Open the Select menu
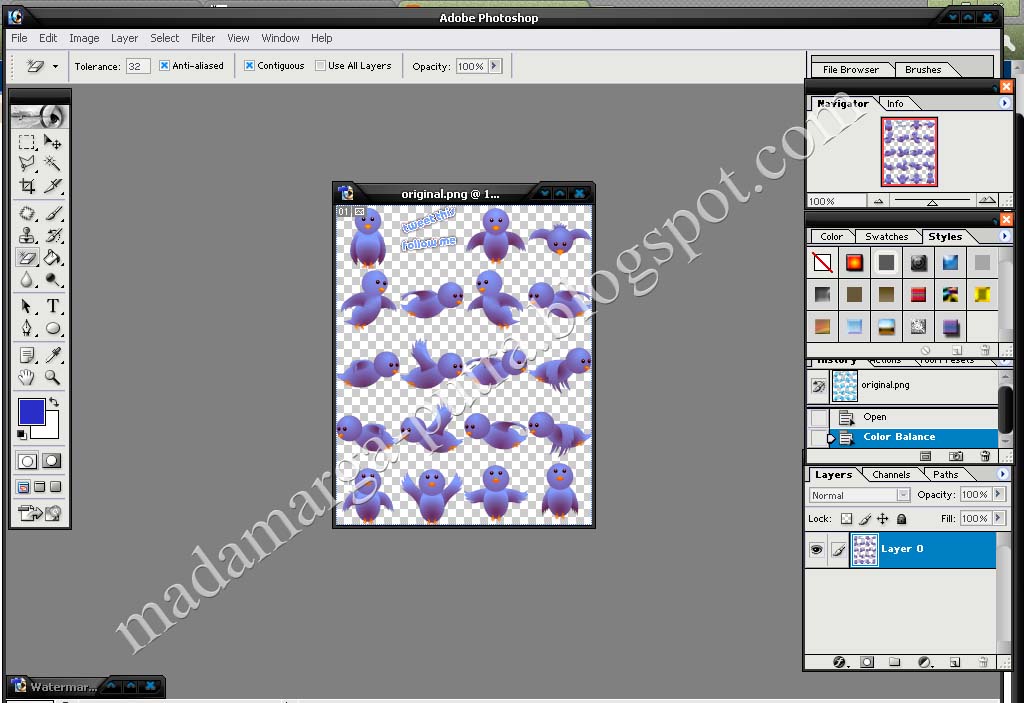The image size is (1024, 703). click(x=165, y=38)
